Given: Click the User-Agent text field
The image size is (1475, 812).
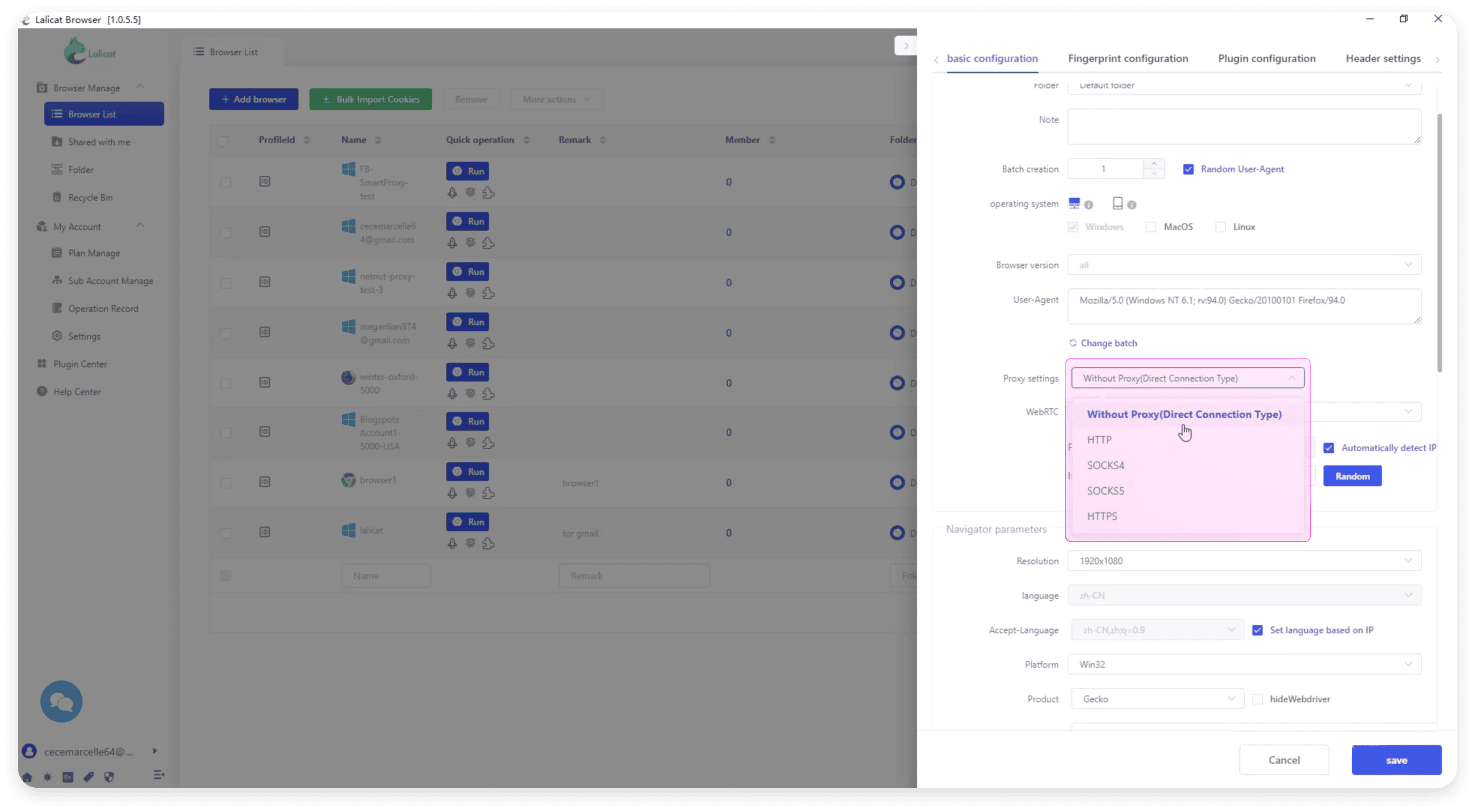Looking at the screenshot, I should click(1244, 306).
